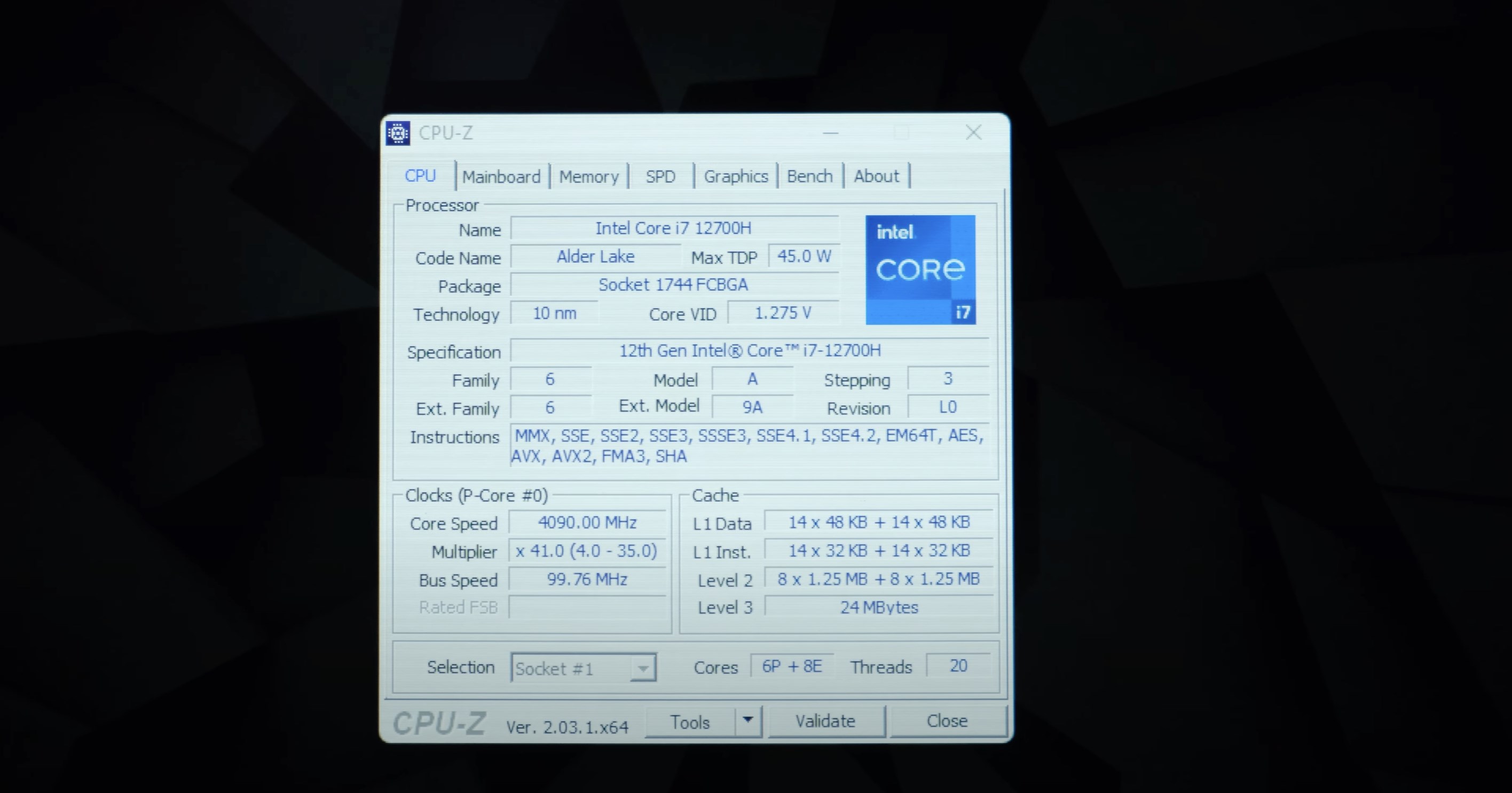Click the Specification field 12th Gen Intel Core

(x=750, y=351)
